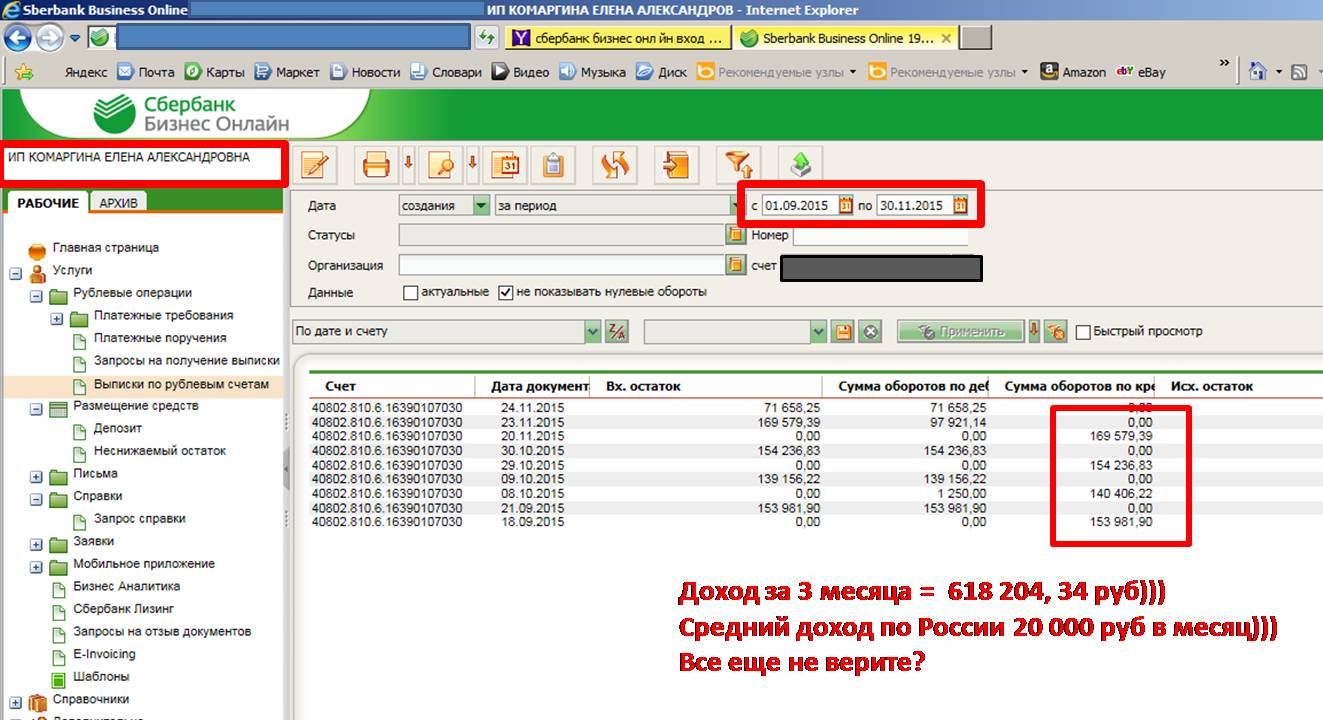Image resolution: width=1323 pixels, height=720 pixels.
Task: Expand the Справочники node
Action: [15, 702]
